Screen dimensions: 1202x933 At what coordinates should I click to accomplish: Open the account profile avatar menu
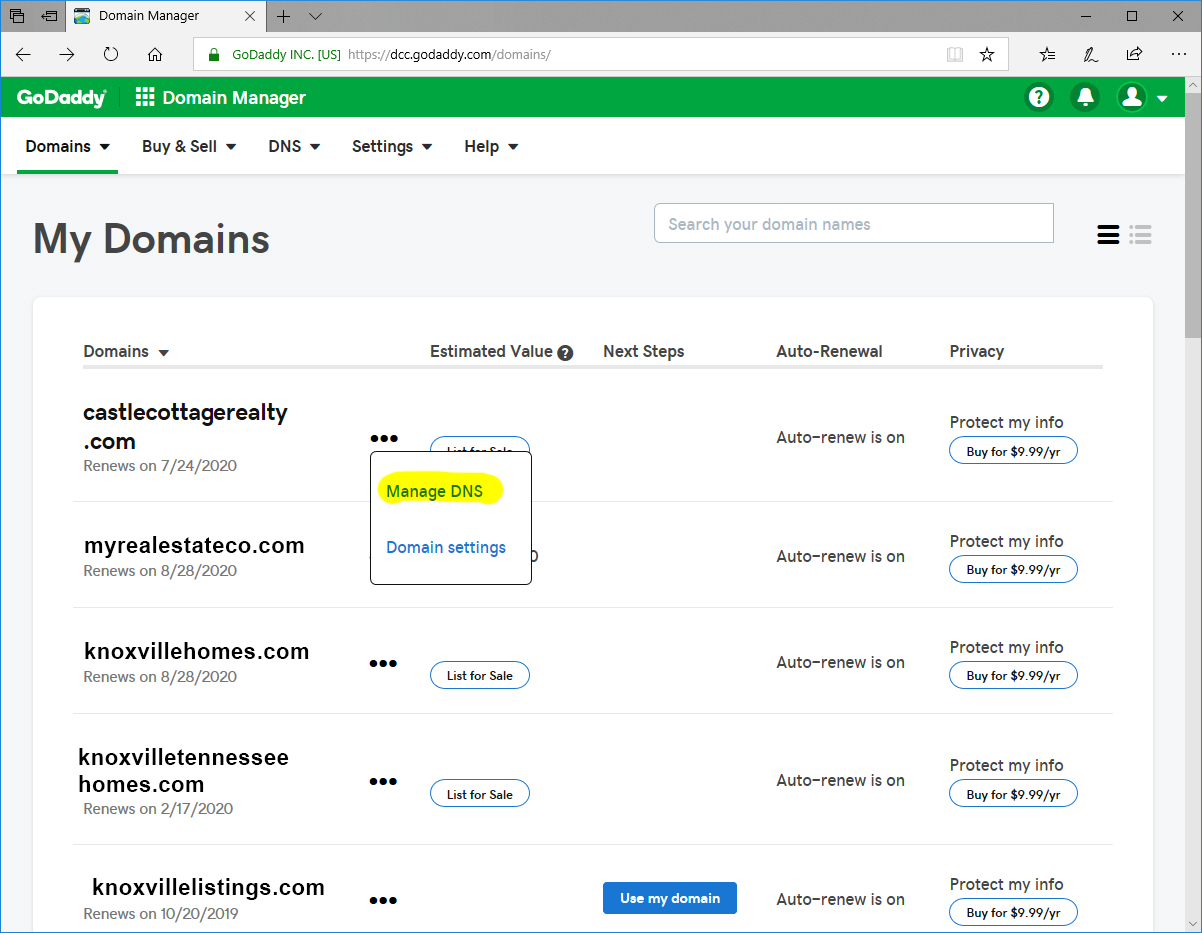click(x=1132, y=97)
